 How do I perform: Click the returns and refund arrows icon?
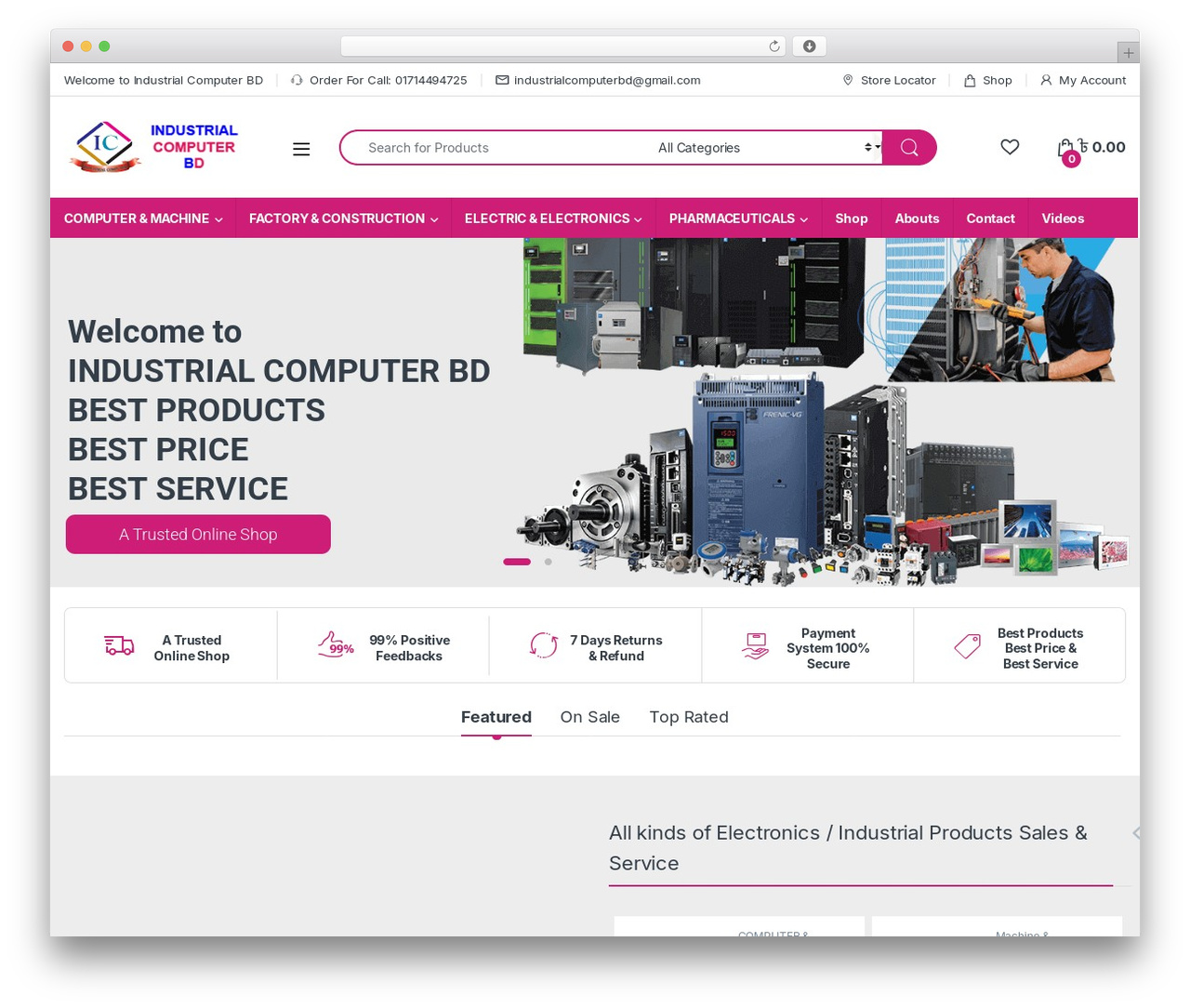click(x=544, y=644)
